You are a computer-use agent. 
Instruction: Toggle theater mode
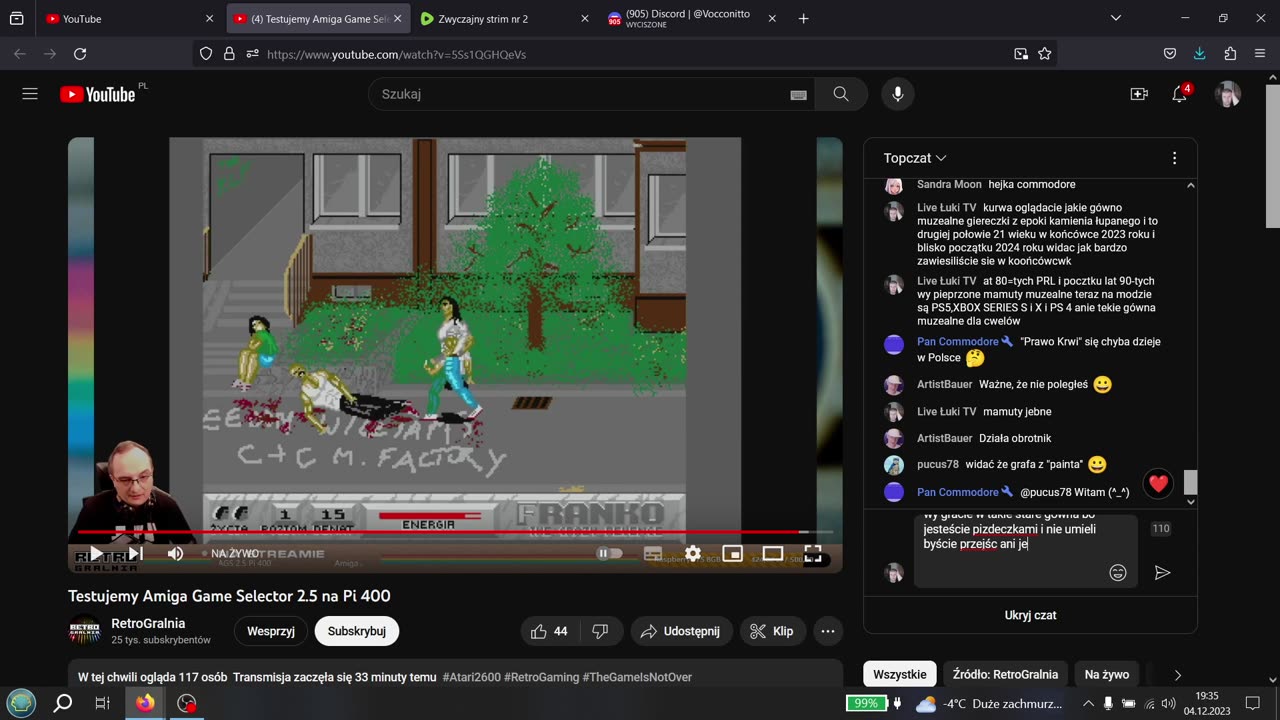coord(773,553)
